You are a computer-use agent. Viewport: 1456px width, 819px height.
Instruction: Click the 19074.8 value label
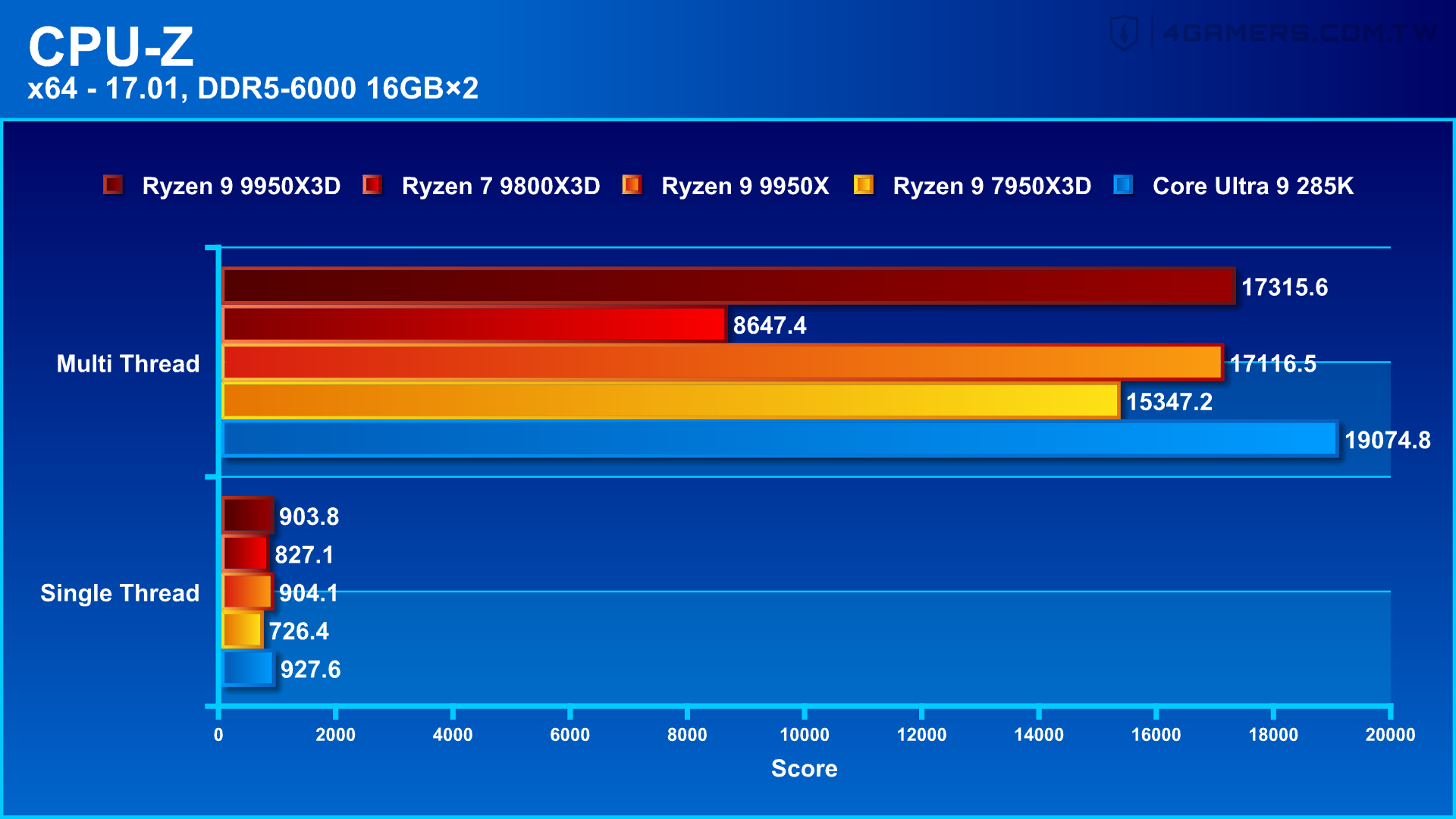tap(1388, 440)
